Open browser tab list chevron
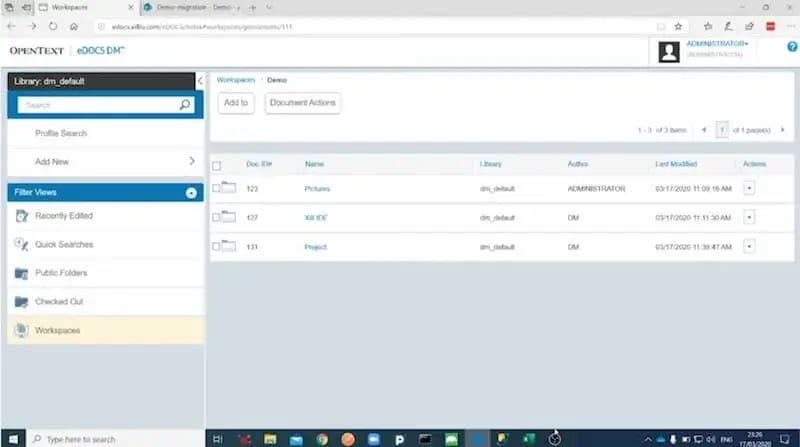The height and width of the screenshot is (447, 800). [269, 7]
